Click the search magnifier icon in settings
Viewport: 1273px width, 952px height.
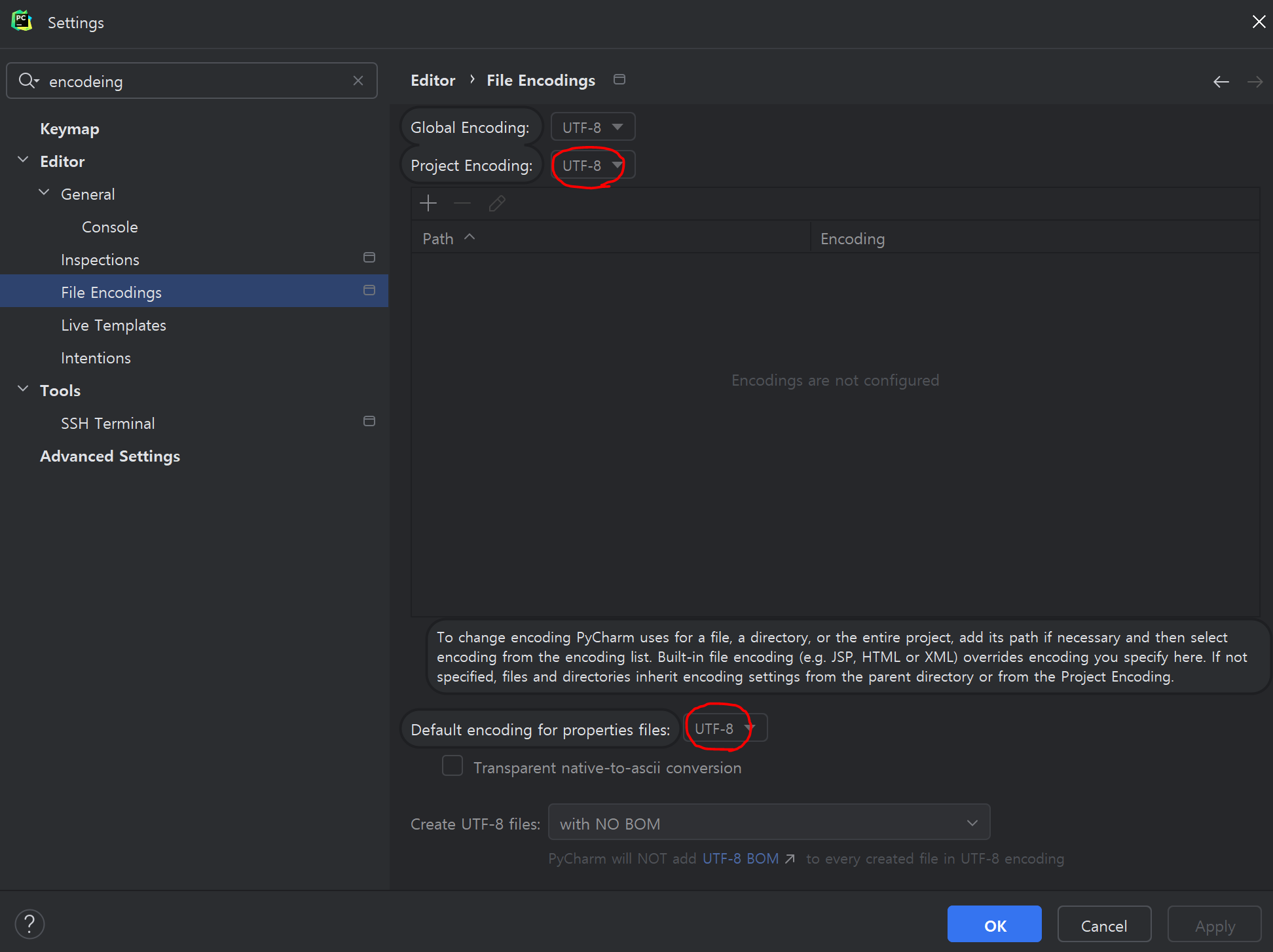click(28, 81)
